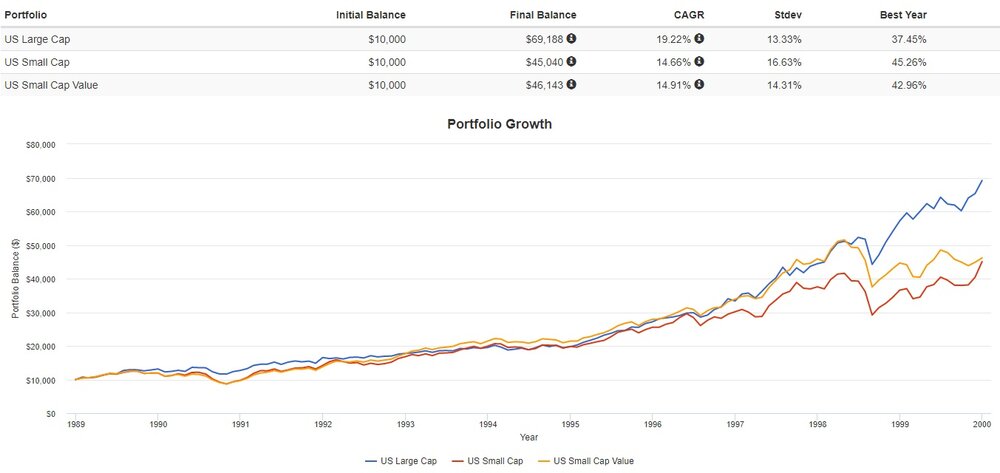Screen dimensions: 1000x473
Task: Click the Portfolio Growth chart title
Action: click(x=501, y=125)
